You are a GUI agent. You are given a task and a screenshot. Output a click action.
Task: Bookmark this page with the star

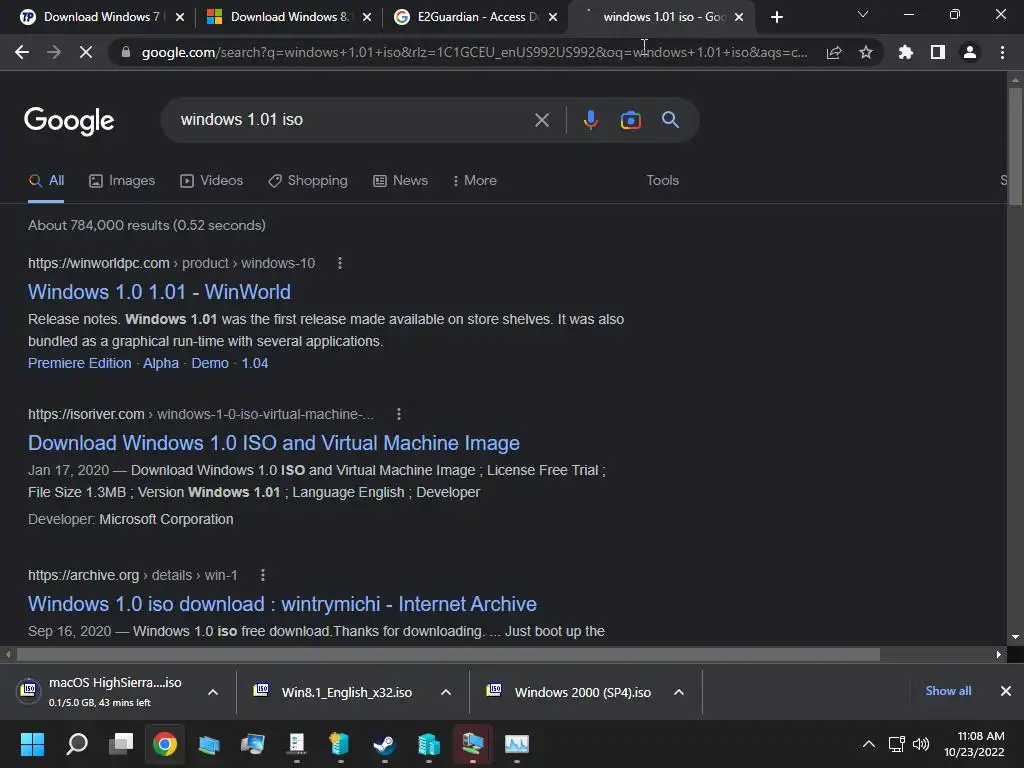(866, 52)
